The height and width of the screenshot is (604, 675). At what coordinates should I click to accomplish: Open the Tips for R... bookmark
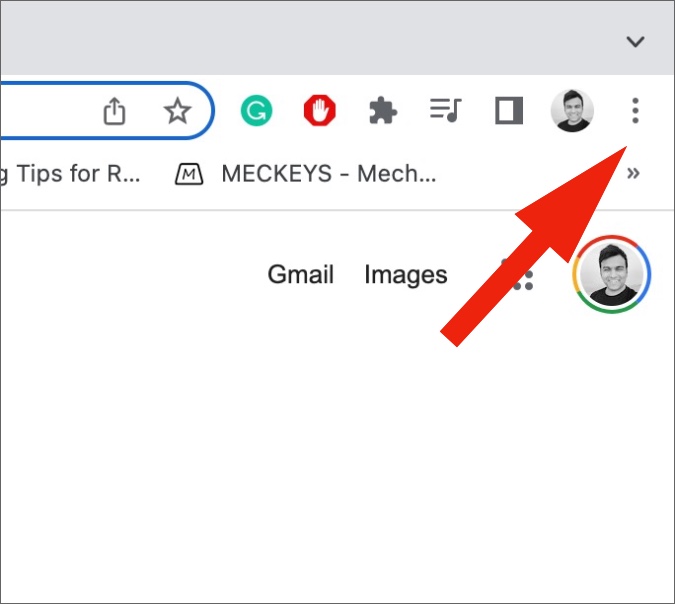[x=70, y=174]
